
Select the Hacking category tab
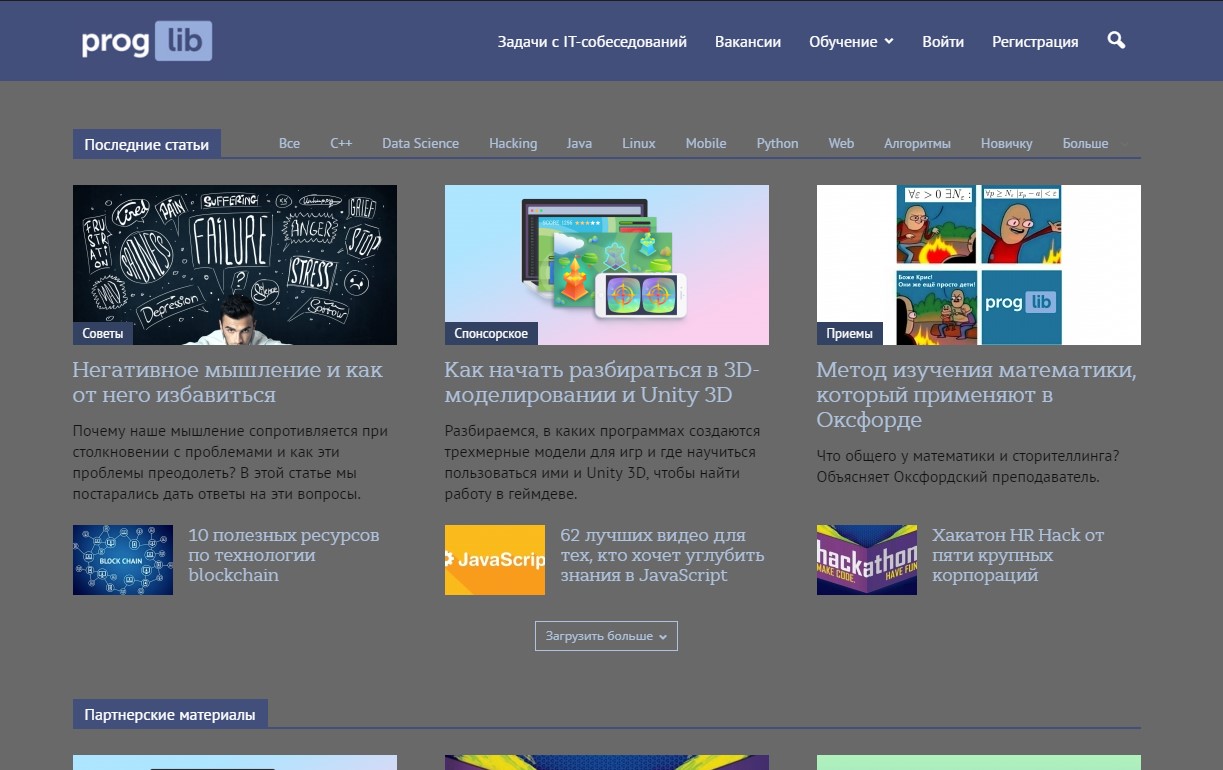513,143
